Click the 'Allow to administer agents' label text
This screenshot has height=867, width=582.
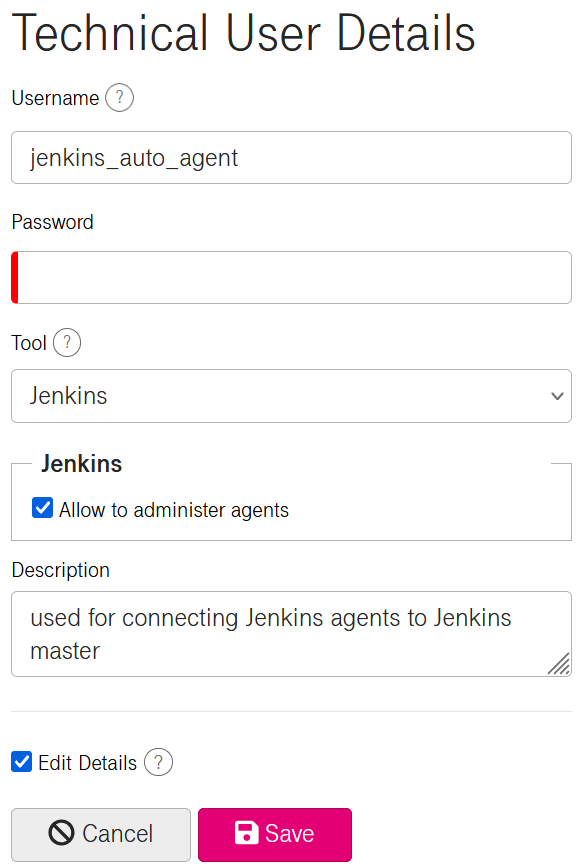pos(174,510)
